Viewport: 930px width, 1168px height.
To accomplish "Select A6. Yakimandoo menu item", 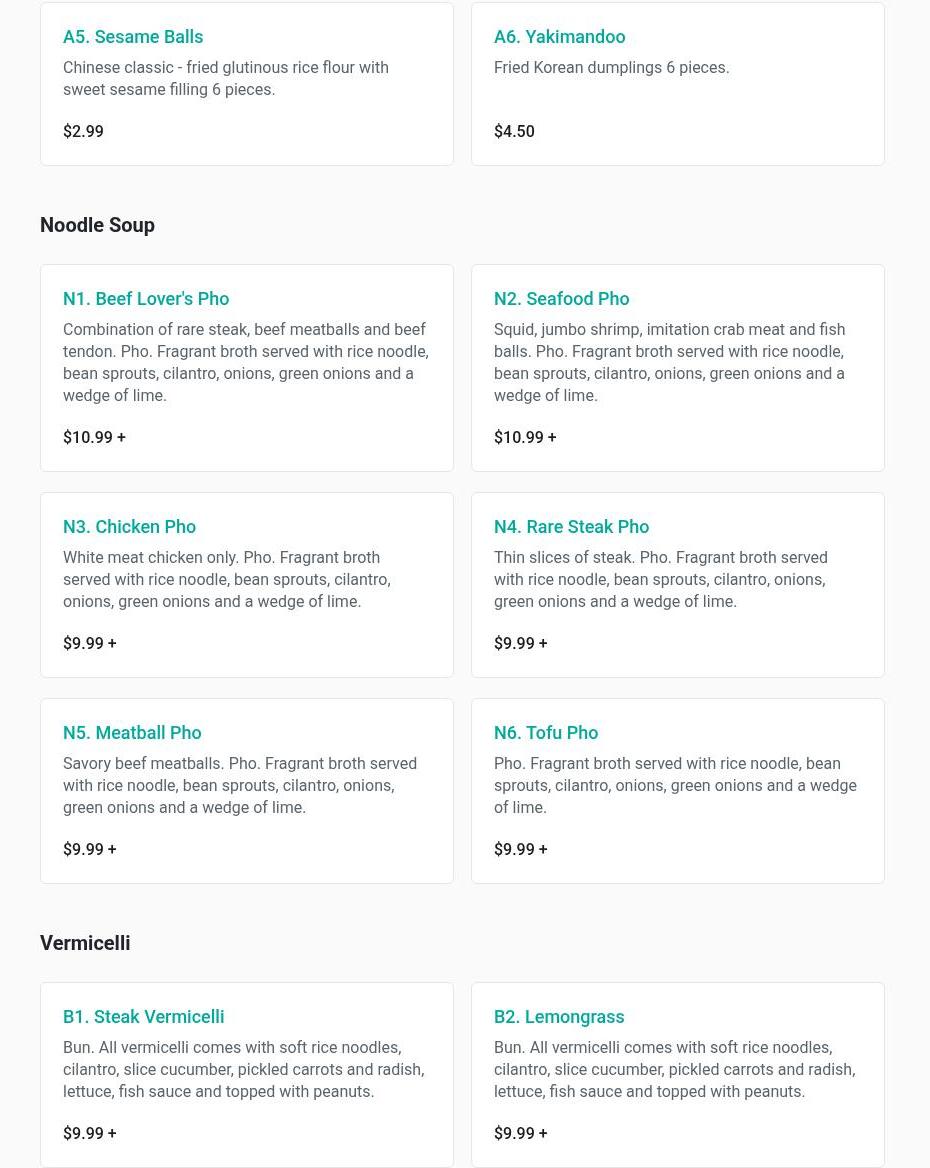I will point(559,37).
